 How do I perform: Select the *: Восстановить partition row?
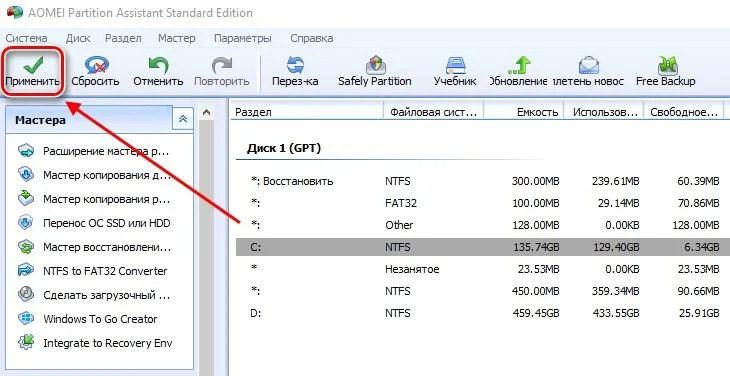(482, 181)
